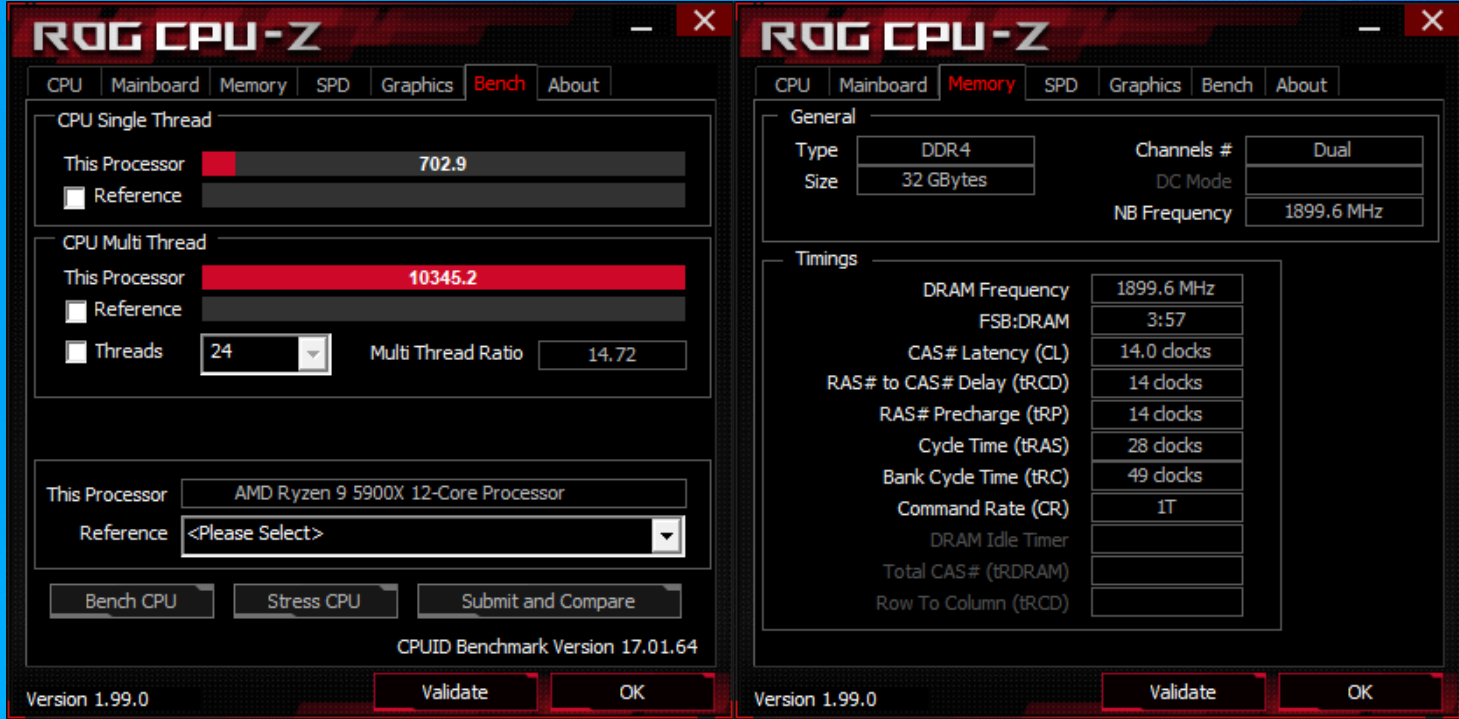Click the Multi Thread processor score bar

click(443, 278)
